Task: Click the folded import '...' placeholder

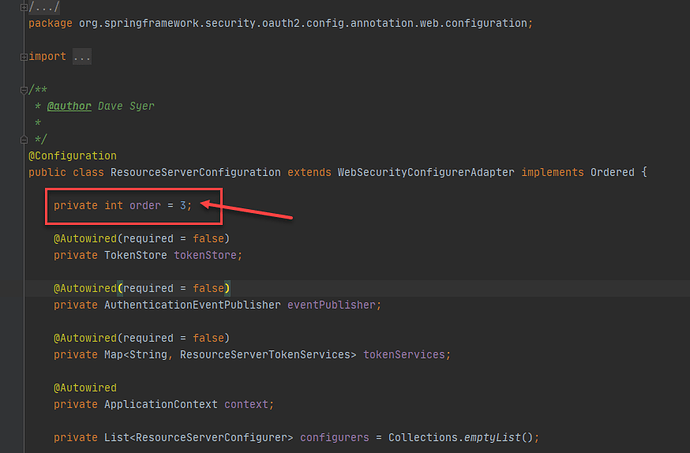Action: [82, 57]
